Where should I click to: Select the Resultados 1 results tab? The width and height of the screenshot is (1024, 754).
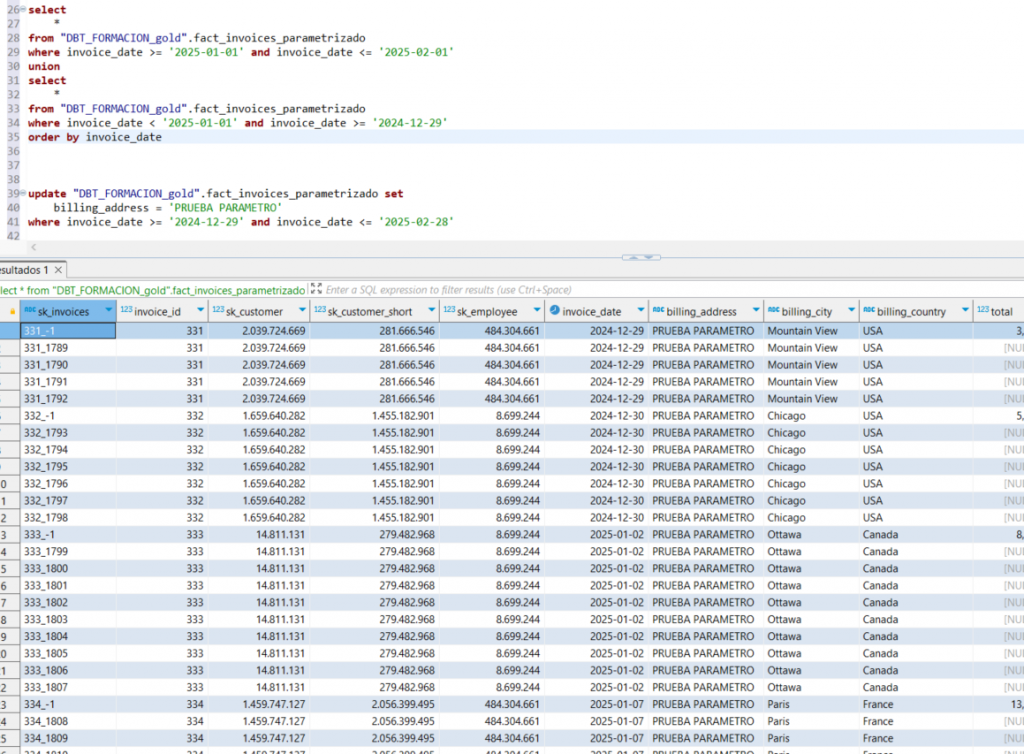[x=25, y=270]
